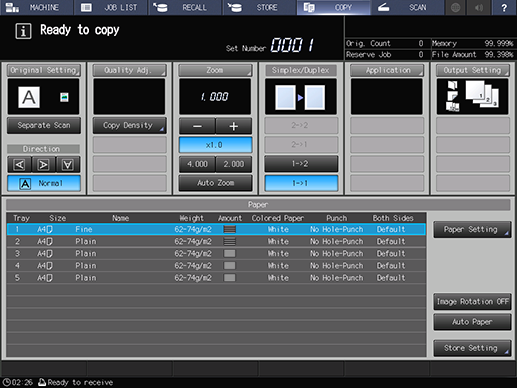517x388 pixels.
Task: Switch to the JOB LIST tab
Action: pyautogui.click(x=111, y=7)
